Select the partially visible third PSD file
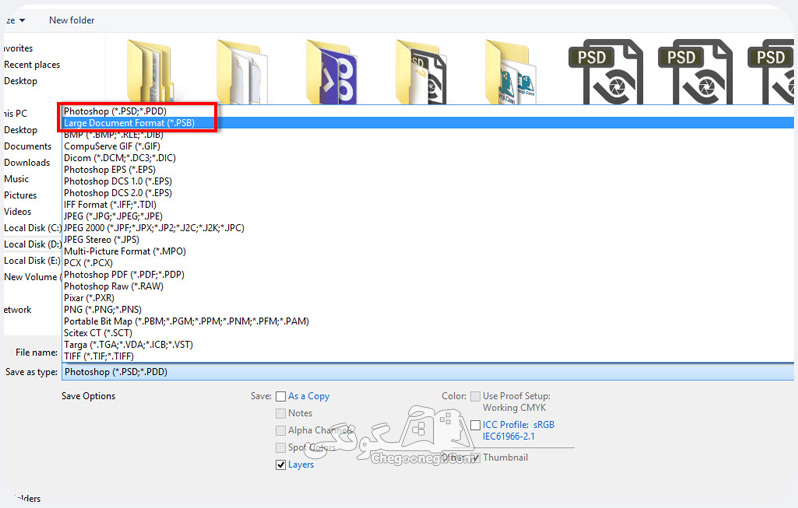The width and height of the screenshot is (798, 508). tap(771, 71)
